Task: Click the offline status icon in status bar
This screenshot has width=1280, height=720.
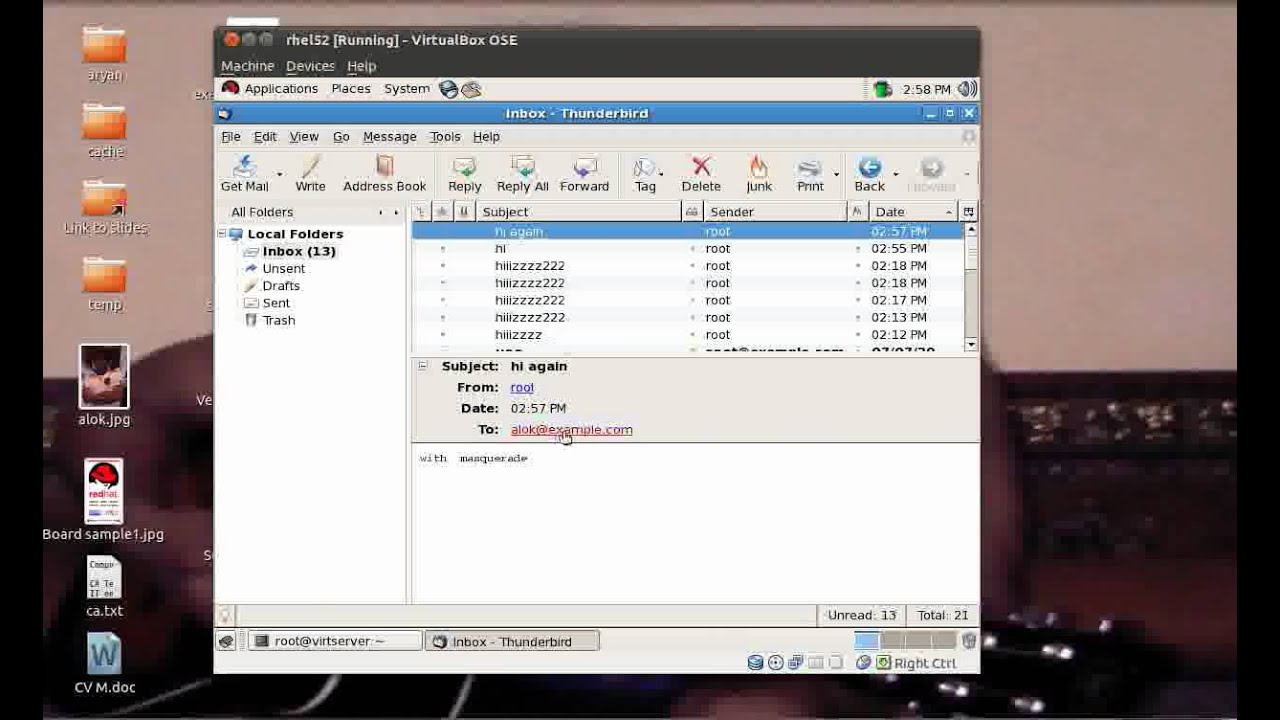Action: coord(225,615)
